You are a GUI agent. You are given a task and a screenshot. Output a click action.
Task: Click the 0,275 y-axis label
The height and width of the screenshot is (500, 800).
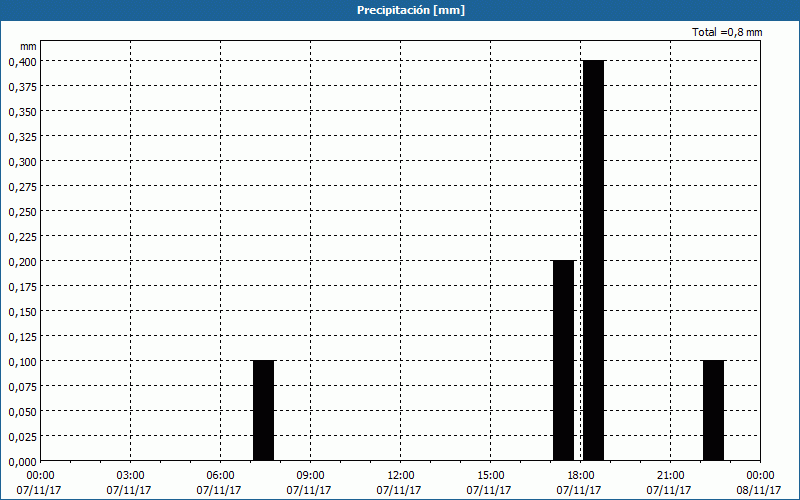tap(22, 186)
